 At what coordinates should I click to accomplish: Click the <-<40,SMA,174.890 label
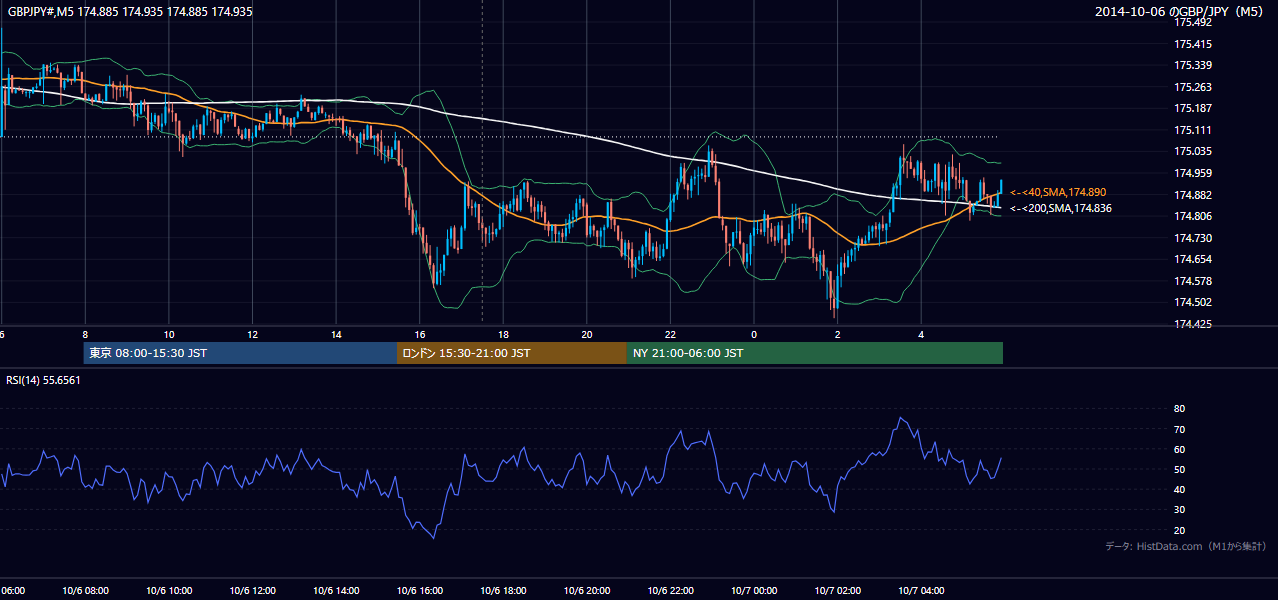tap(1058, 192)
